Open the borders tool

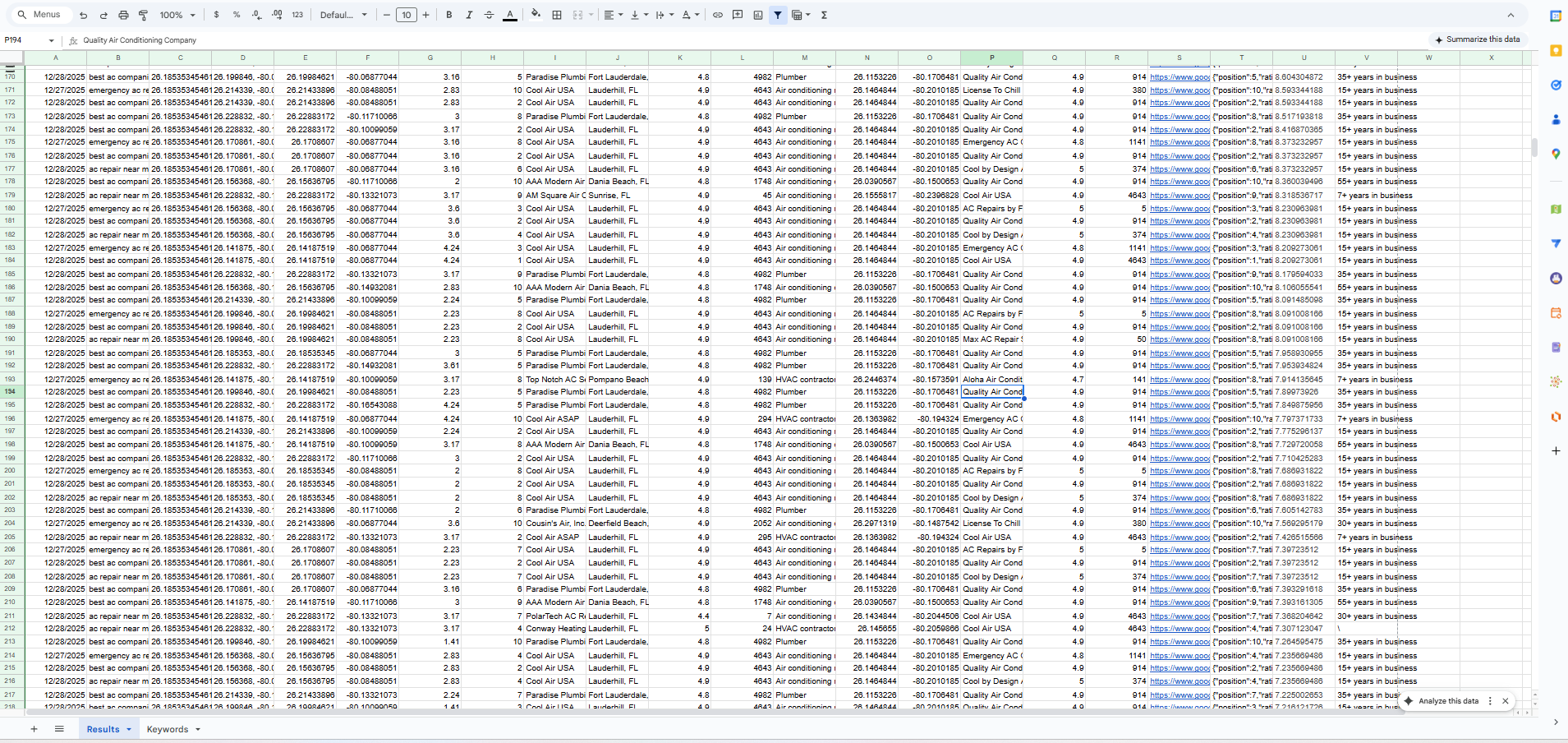click(557, 15)
